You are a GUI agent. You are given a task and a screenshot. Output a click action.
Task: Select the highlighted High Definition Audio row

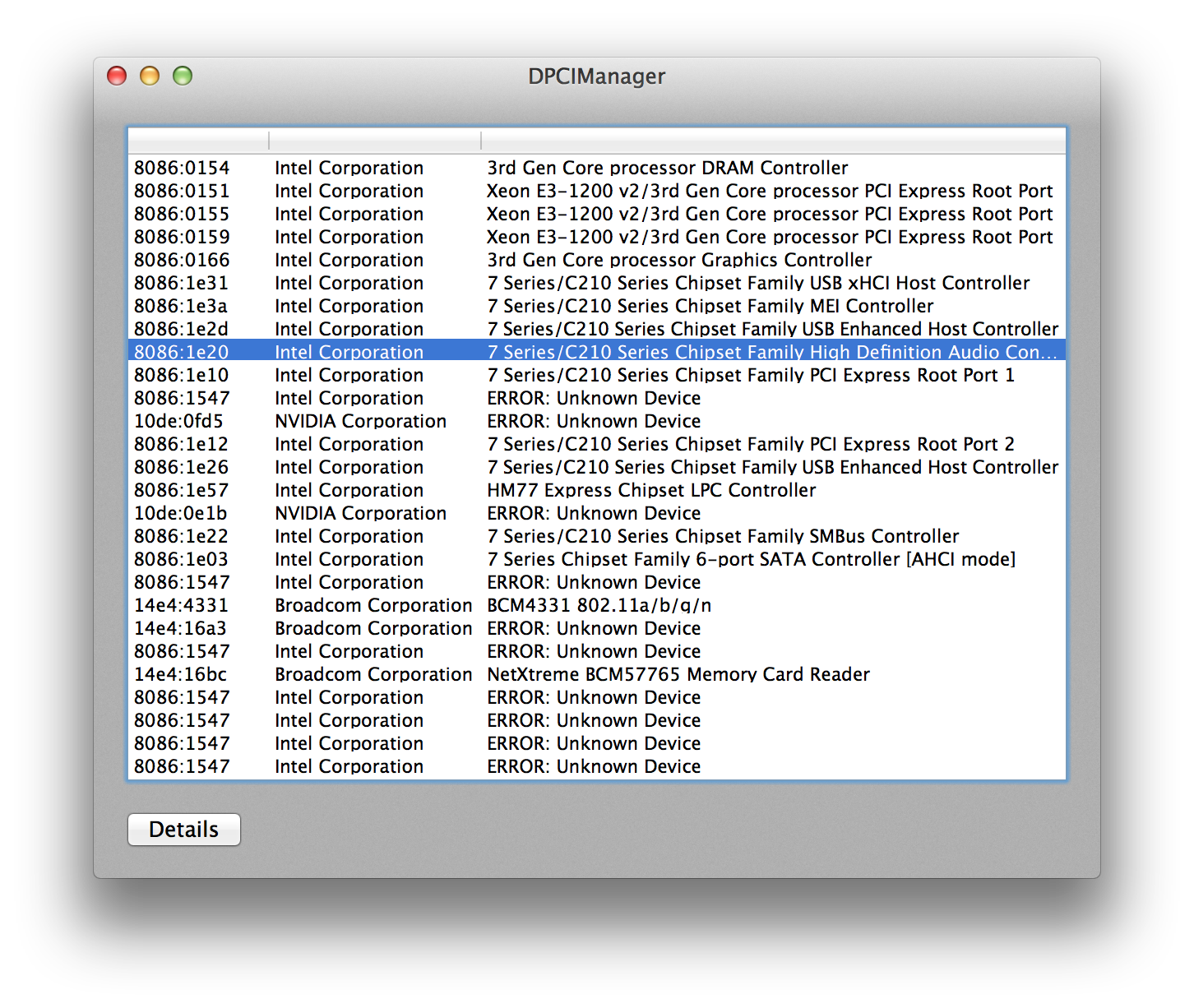coord(597,352)
